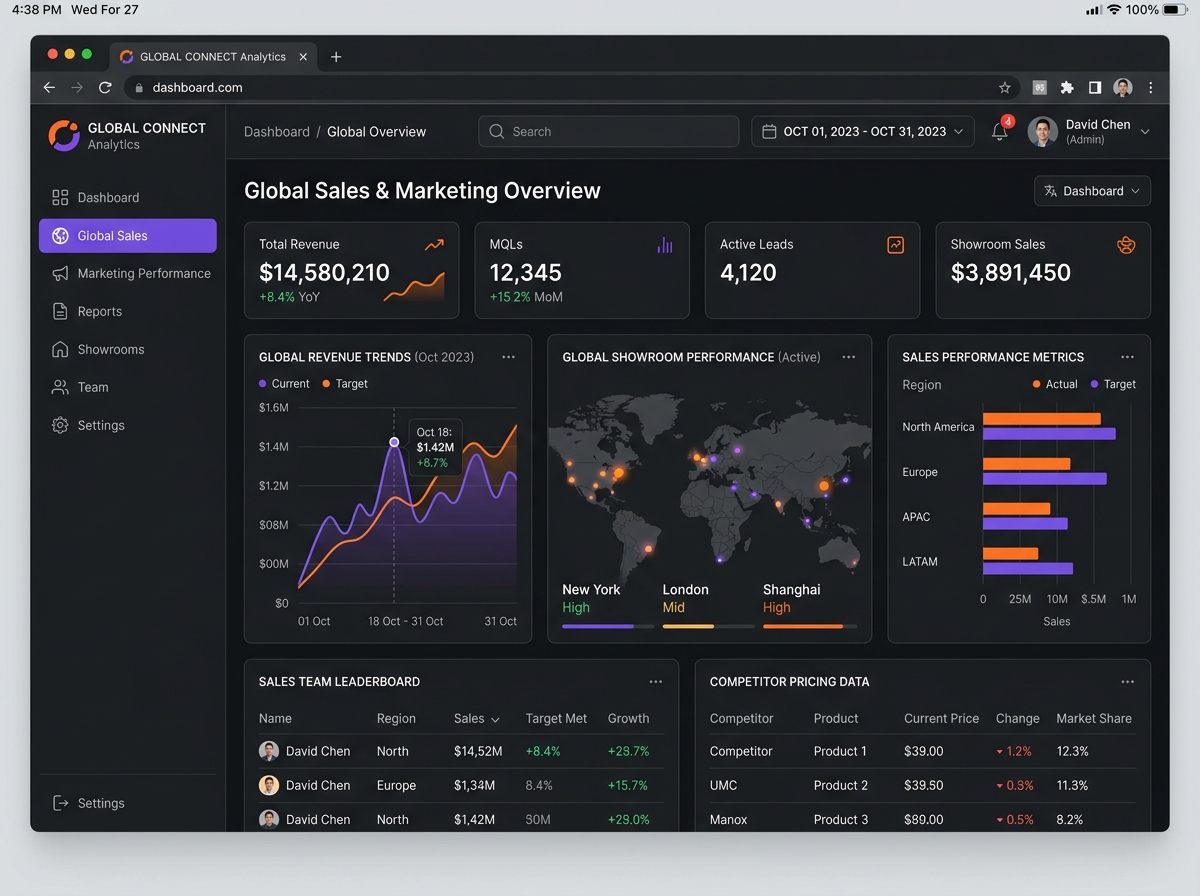Screen dimensions: 1200x896
Task: Click Global Overview breadcrumb
Action: 376,132
